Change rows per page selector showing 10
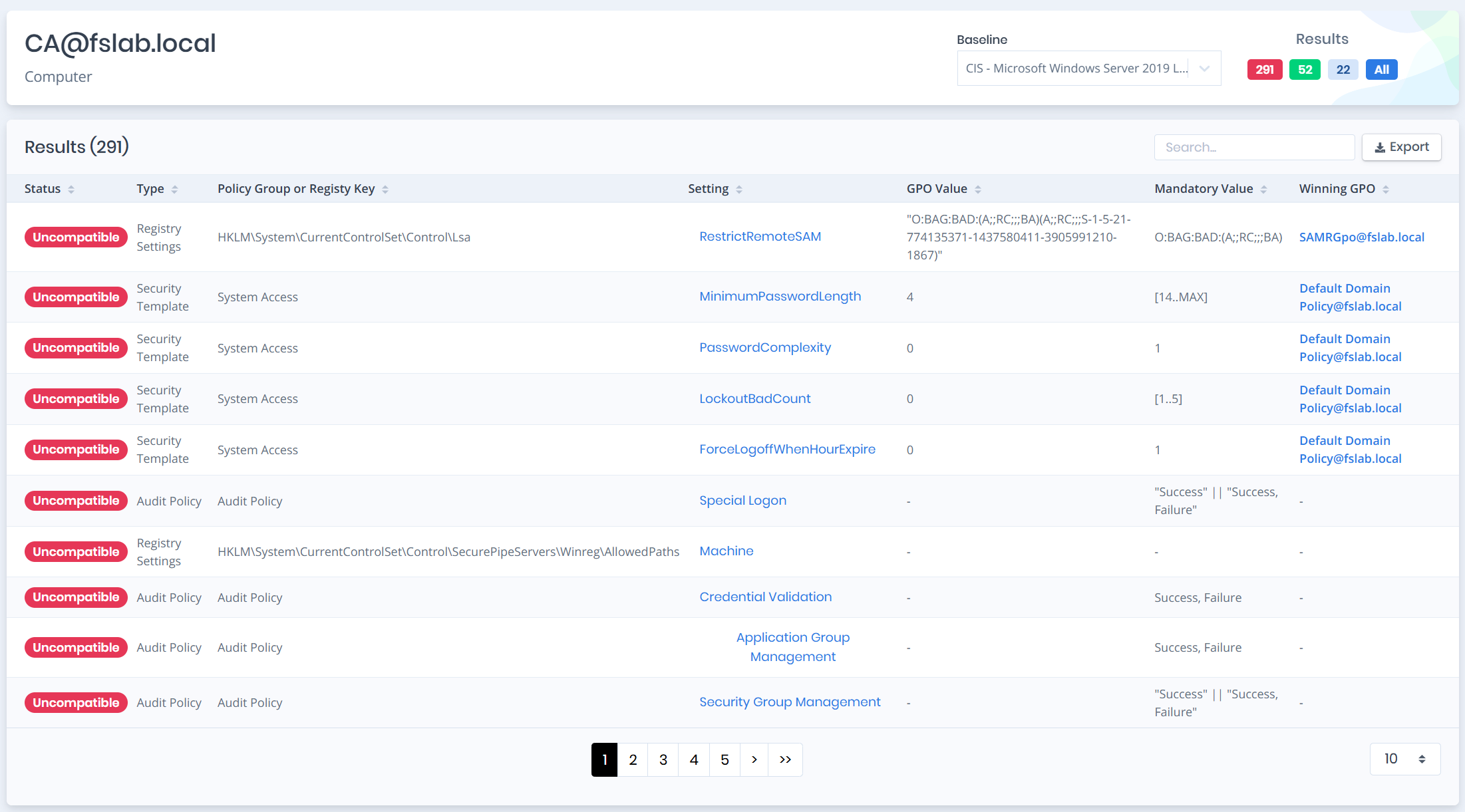The height and width of the screenshot is (812, 1465). (x=1405, y=759)
